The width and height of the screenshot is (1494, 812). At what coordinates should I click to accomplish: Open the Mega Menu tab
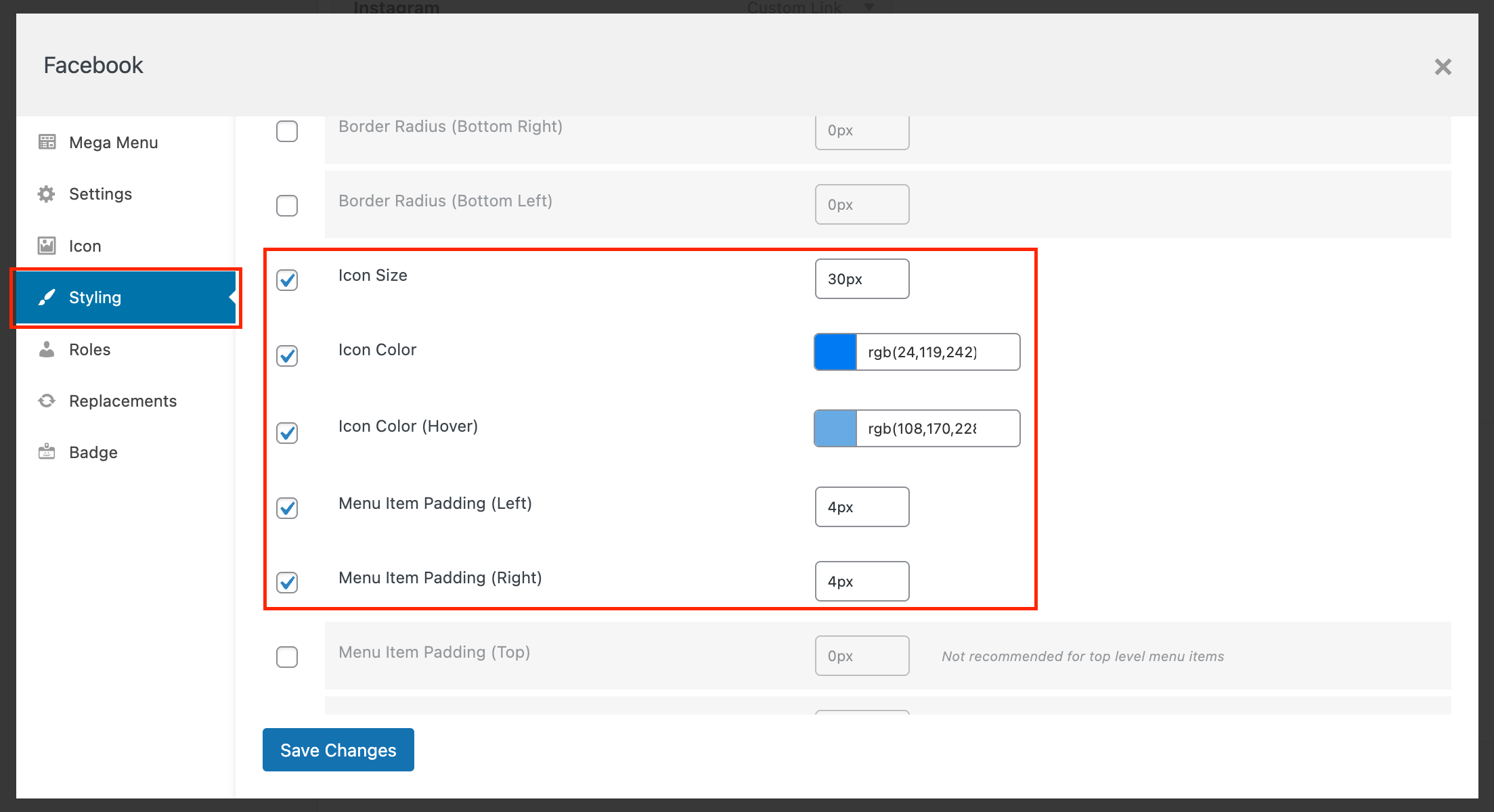113,143
